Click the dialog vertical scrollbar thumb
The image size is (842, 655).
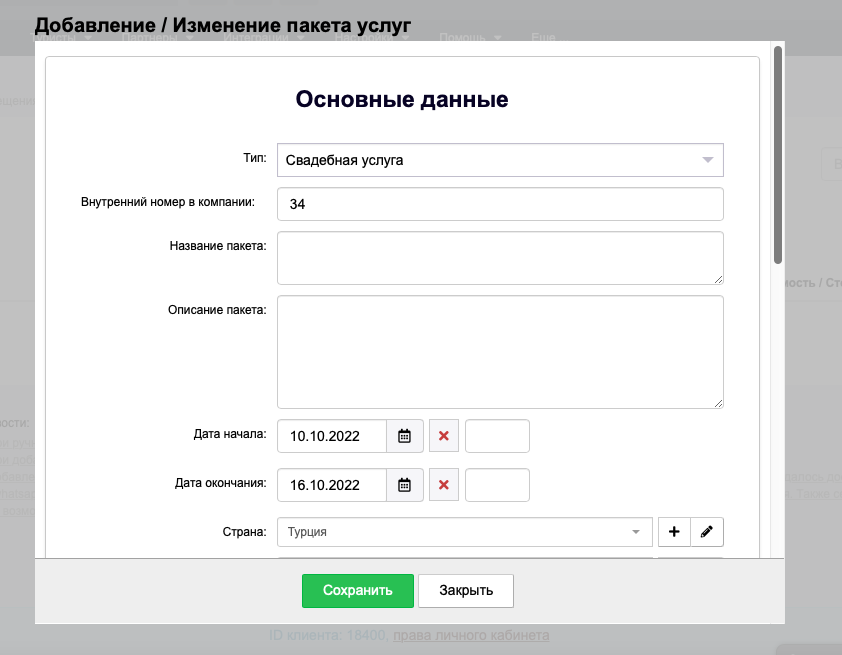pos(778,155)
